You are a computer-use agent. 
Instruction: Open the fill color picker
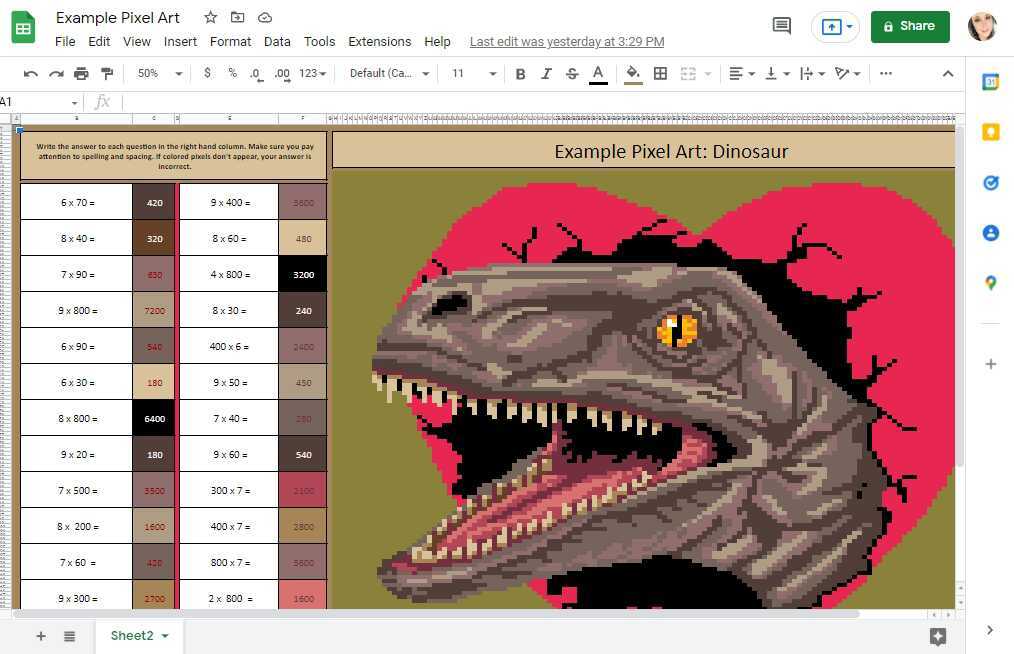coord(633,73)
